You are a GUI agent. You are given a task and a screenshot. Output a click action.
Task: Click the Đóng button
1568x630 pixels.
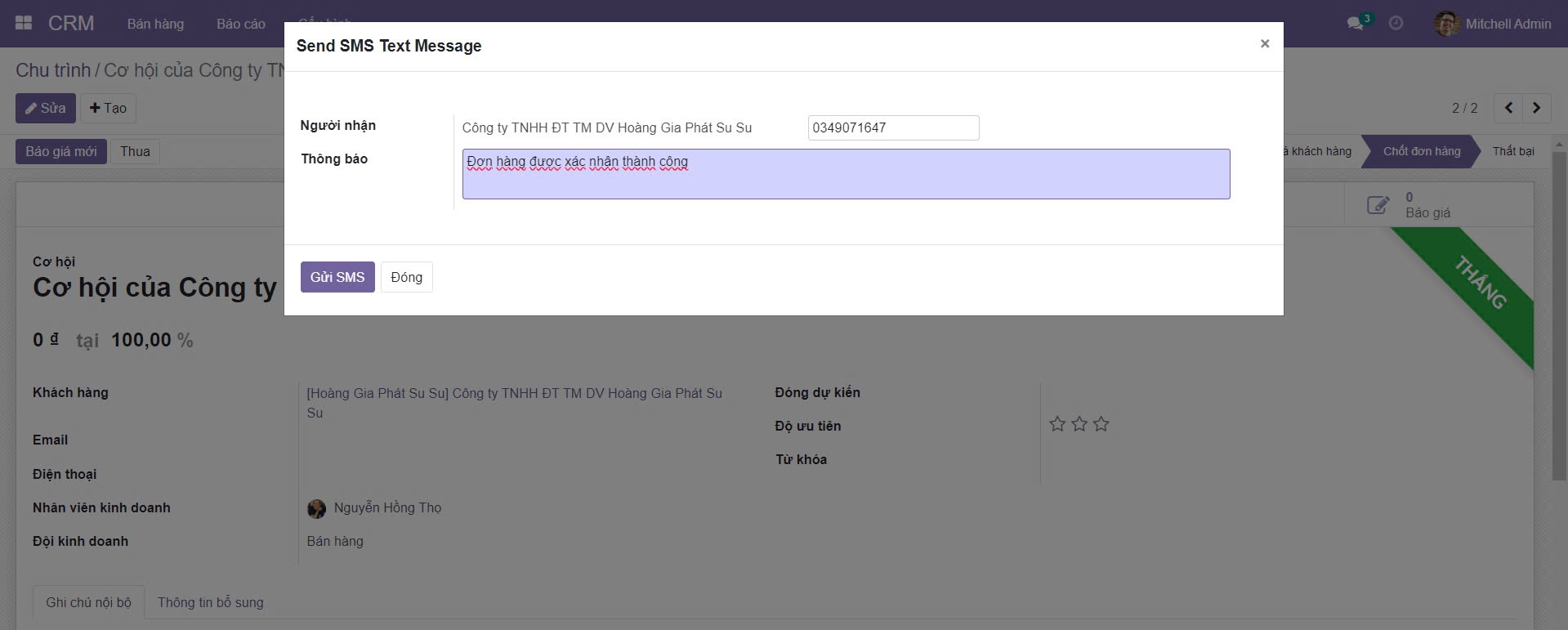[x=406, y=277]
